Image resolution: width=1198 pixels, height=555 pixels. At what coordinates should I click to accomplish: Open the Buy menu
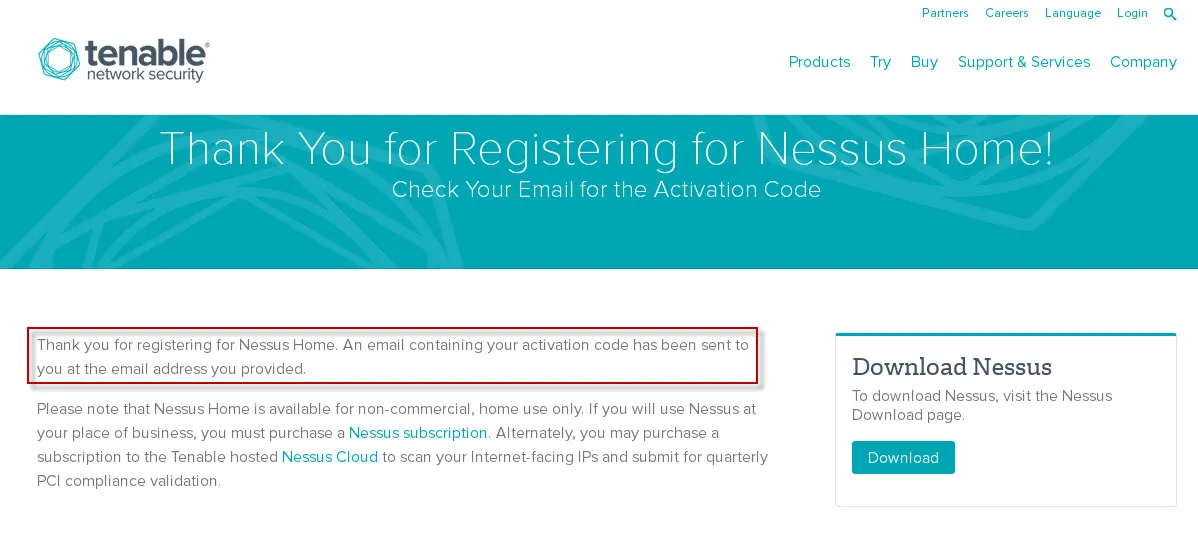tap(924, 62)
